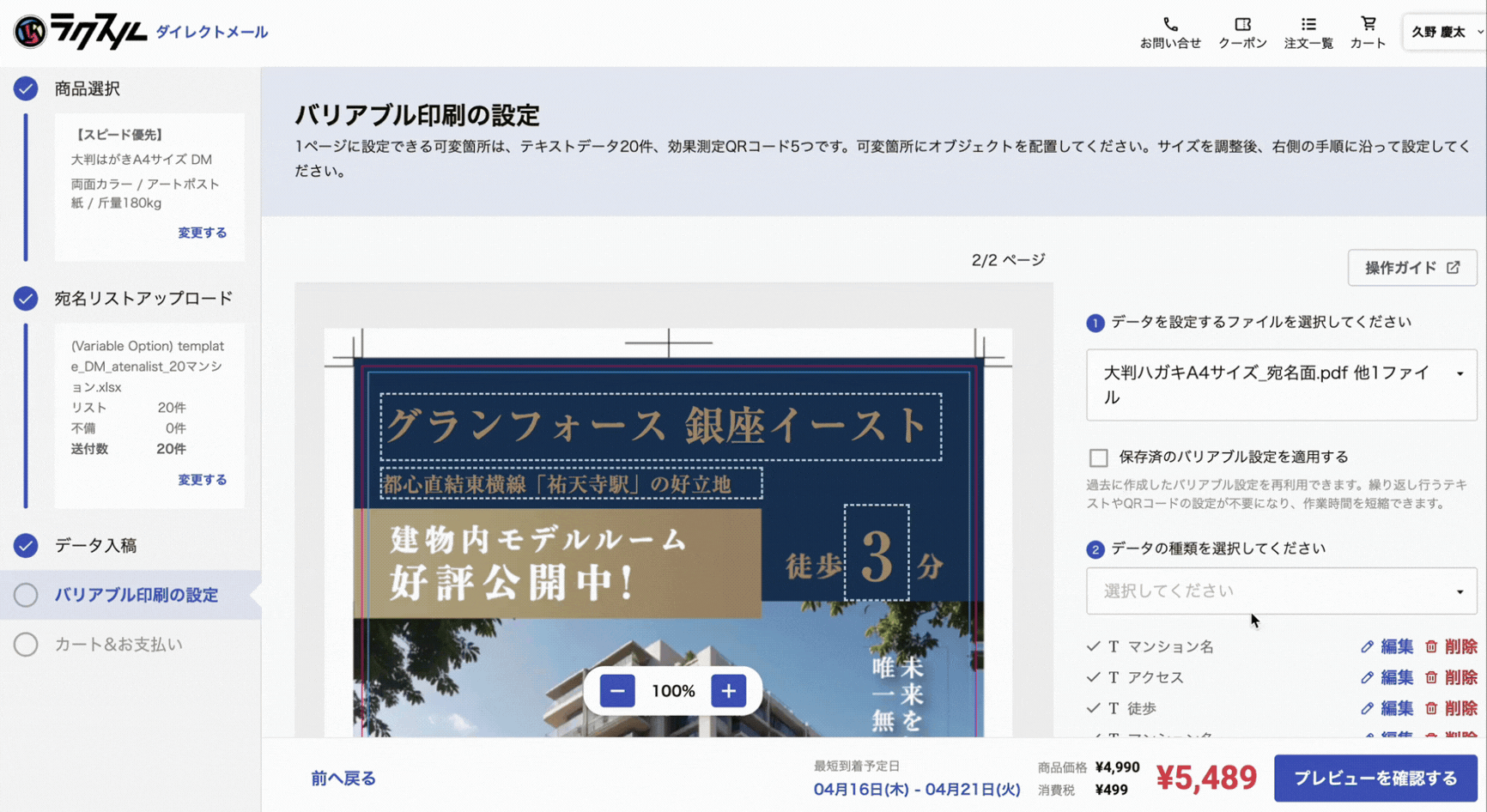
Task: Click external-link icon in 操作ガイド
Action: tap(1453, 268)
